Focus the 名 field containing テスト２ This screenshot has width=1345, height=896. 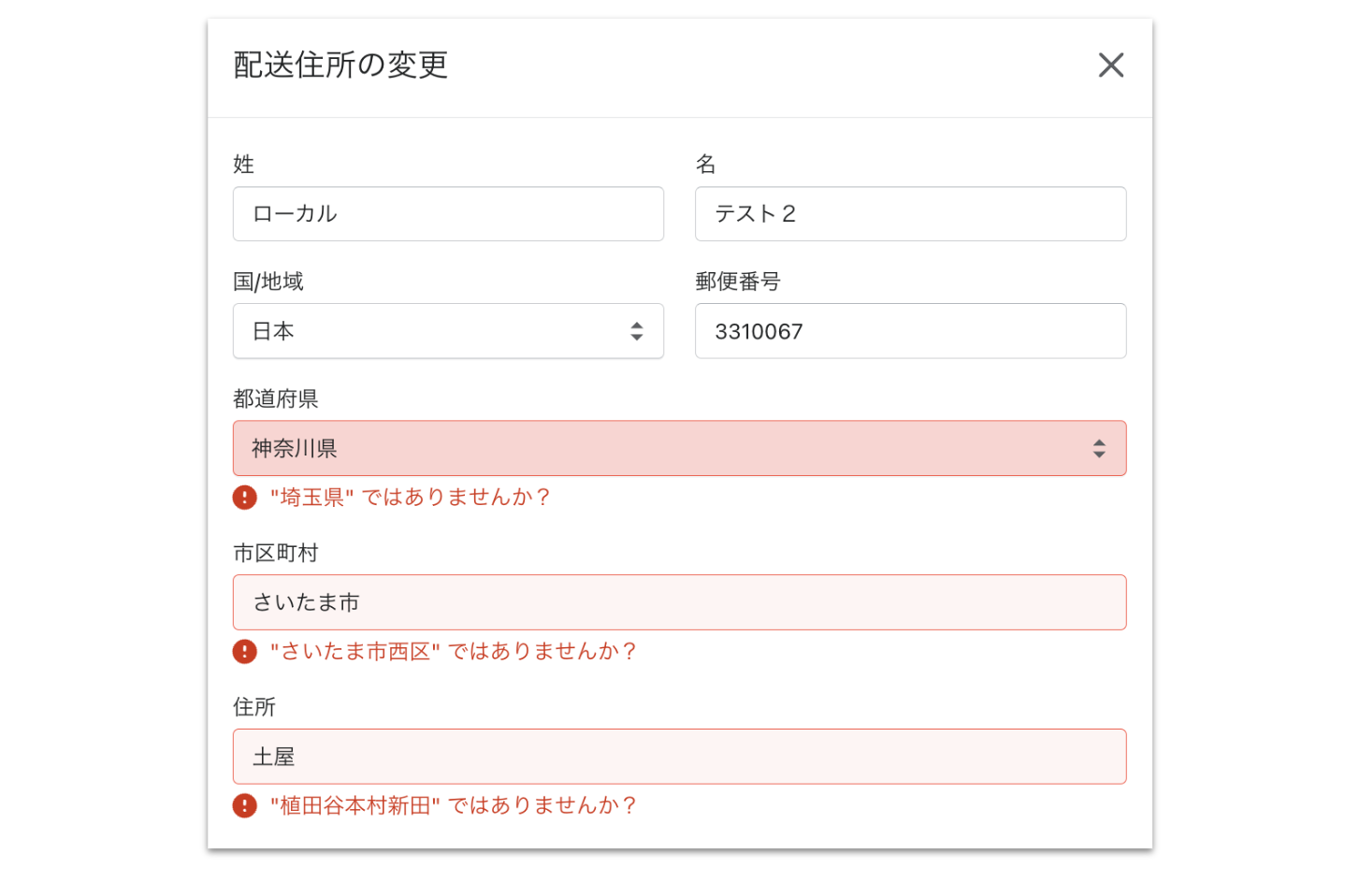[x=910, y=214]
